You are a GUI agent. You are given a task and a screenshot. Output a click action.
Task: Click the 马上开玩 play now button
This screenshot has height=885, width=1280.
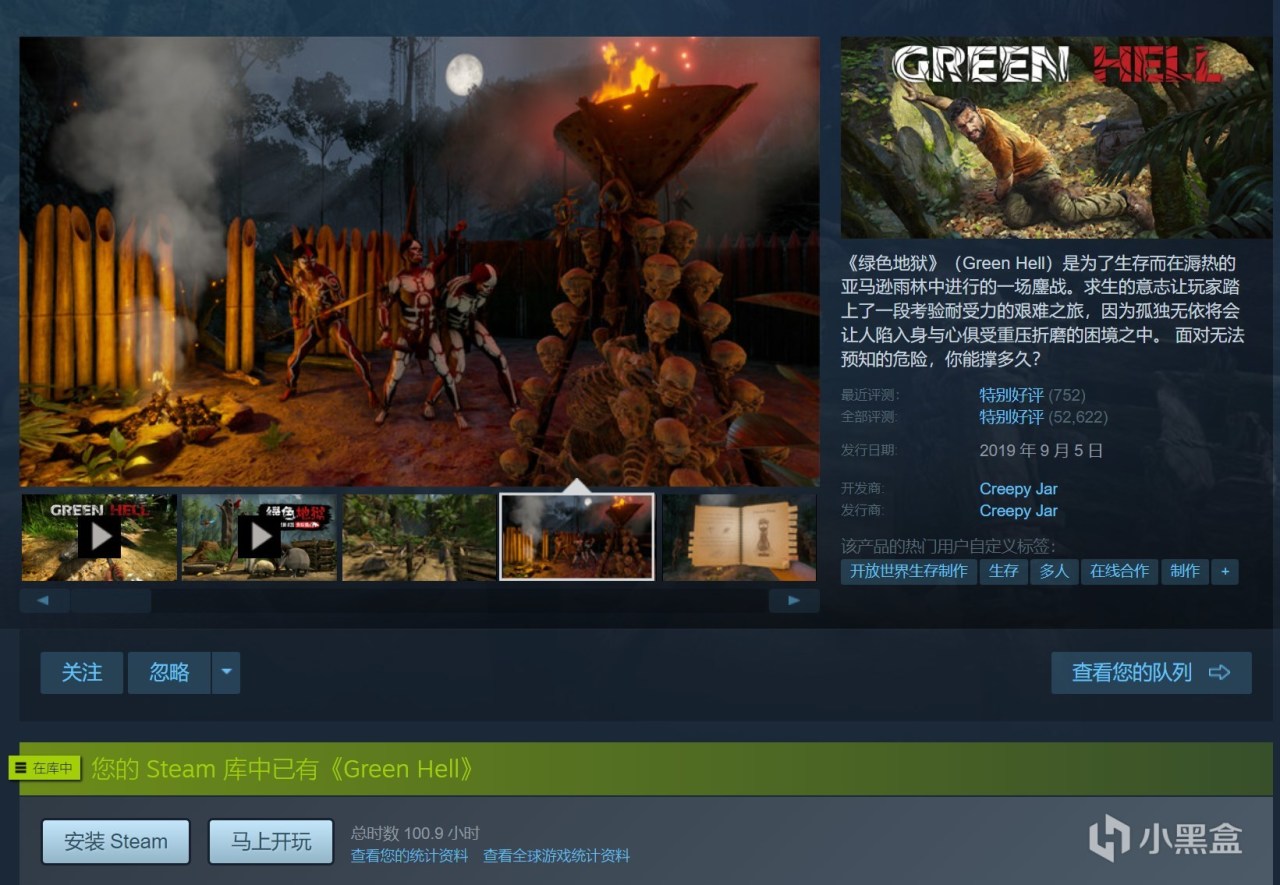[271, 842]
